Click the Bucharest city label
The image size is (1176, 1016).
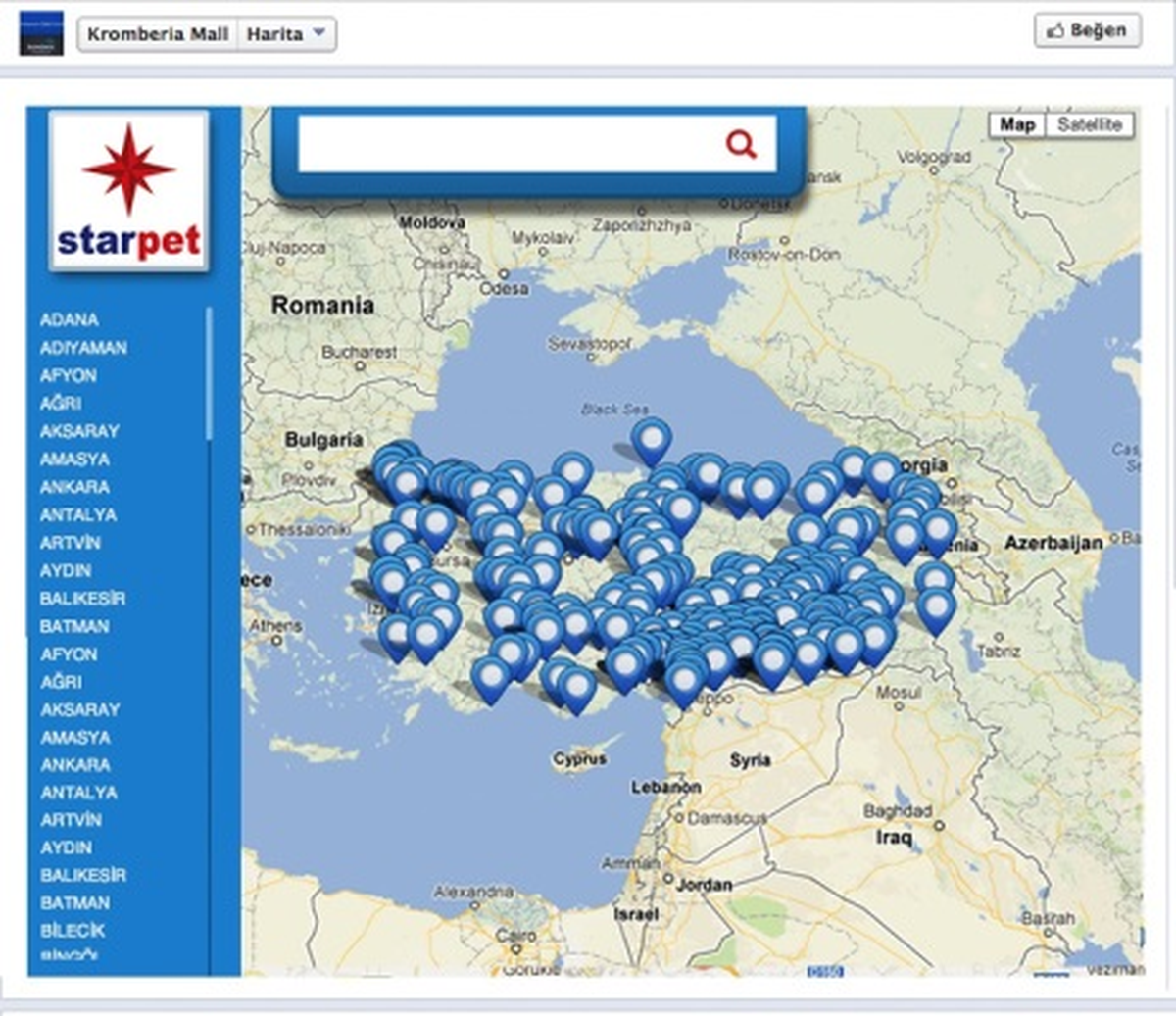point(360,351)
